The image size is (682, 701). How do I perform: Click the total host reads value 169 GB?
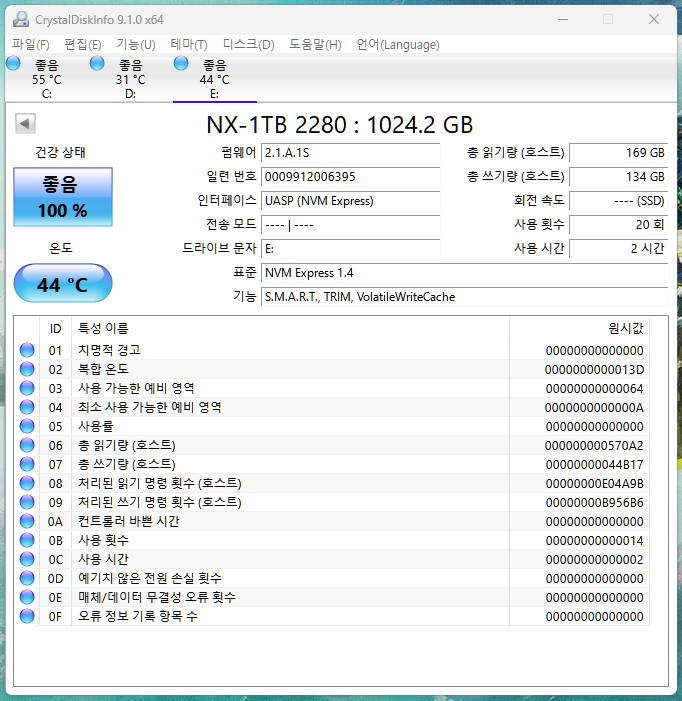coord(619,152)
